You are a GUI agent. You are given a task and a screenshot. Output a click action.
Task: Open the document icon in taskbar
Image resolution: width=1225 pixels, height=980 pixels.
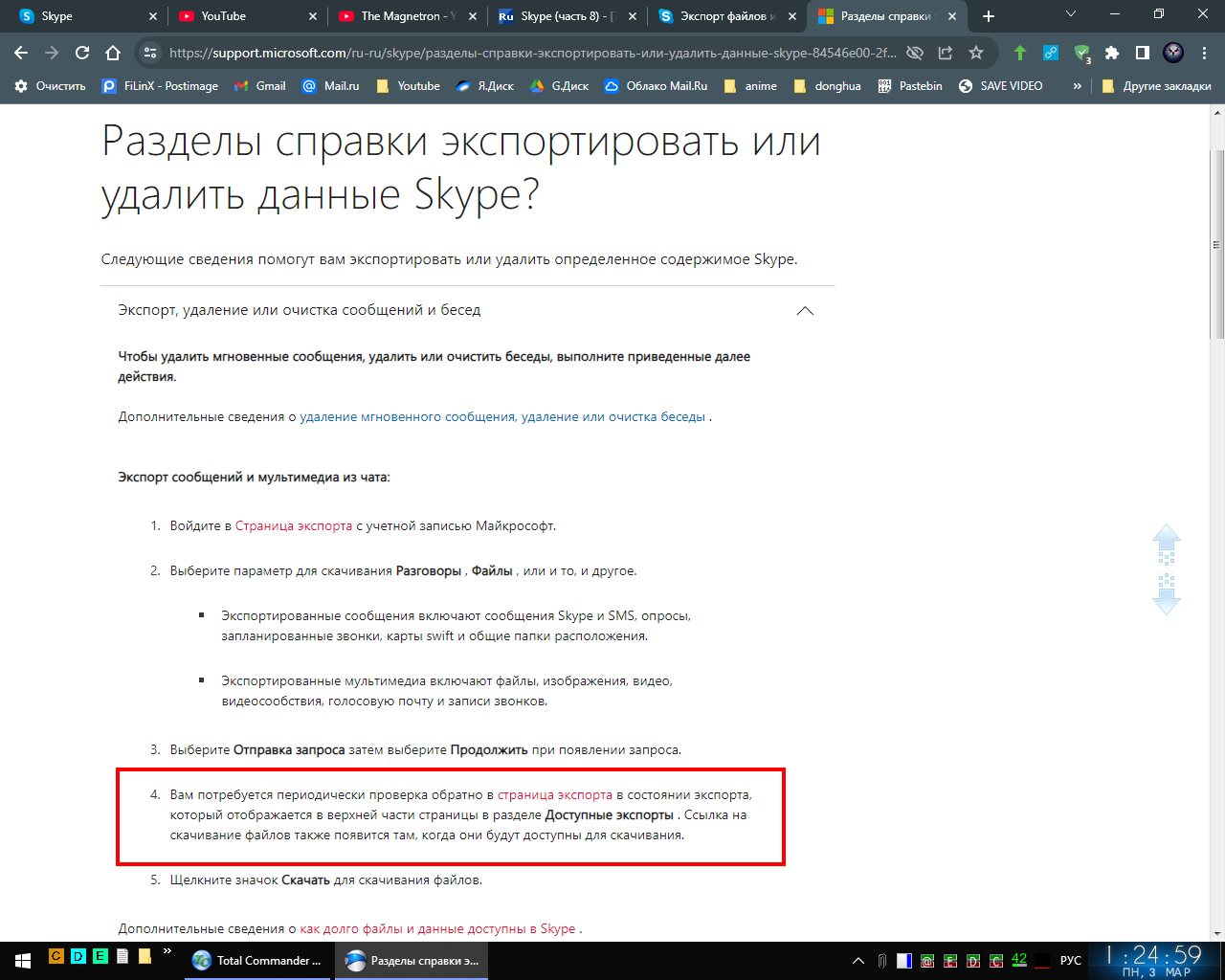coord(122,955)
